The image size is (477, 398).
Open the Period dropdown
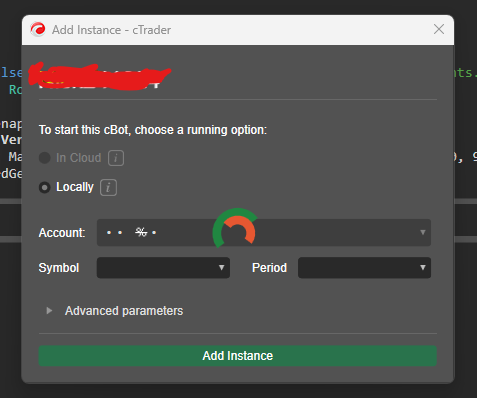coord(364,268)
